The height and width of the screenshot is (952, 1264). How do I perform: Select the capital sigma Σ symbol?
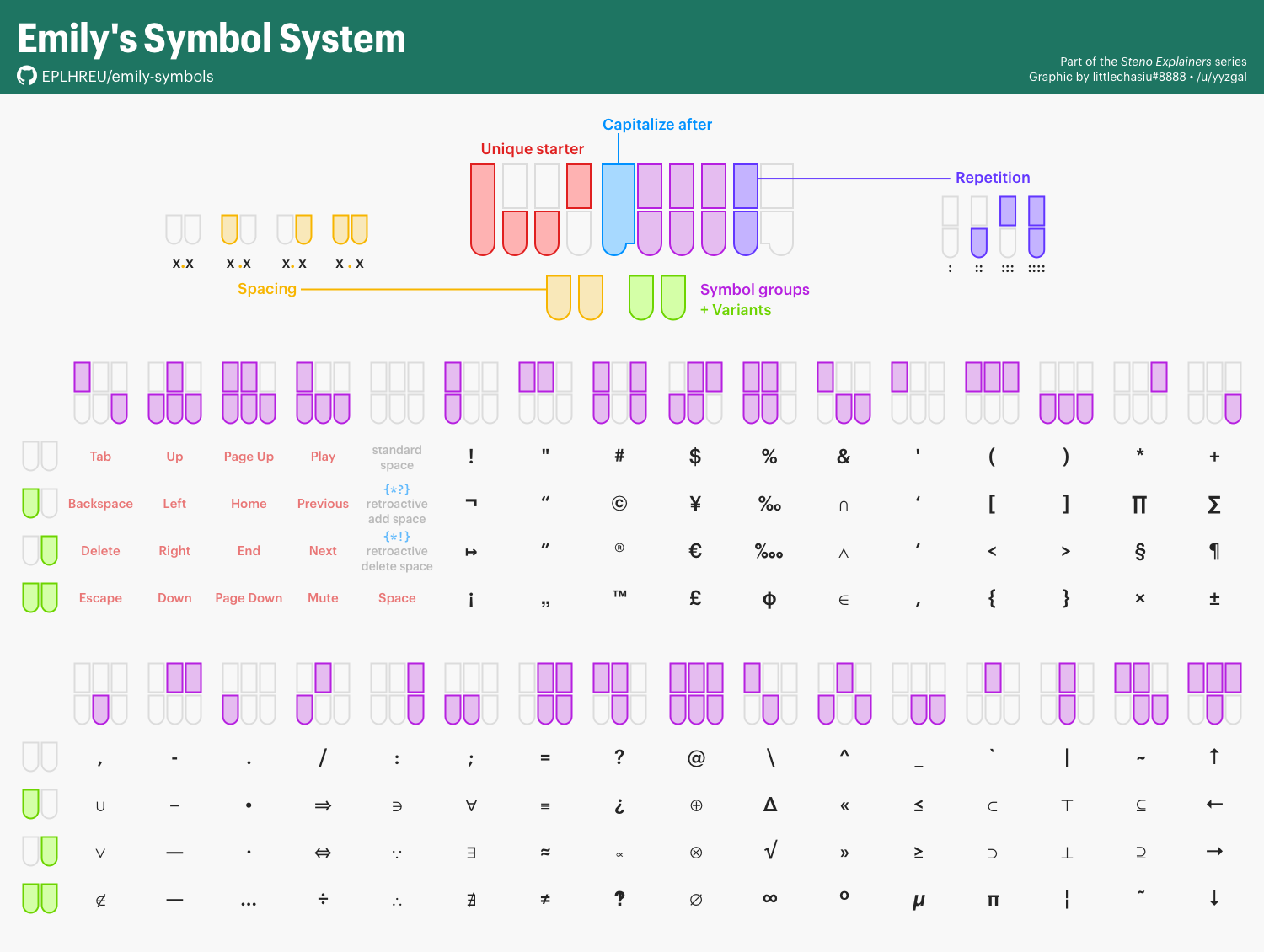1214,505
